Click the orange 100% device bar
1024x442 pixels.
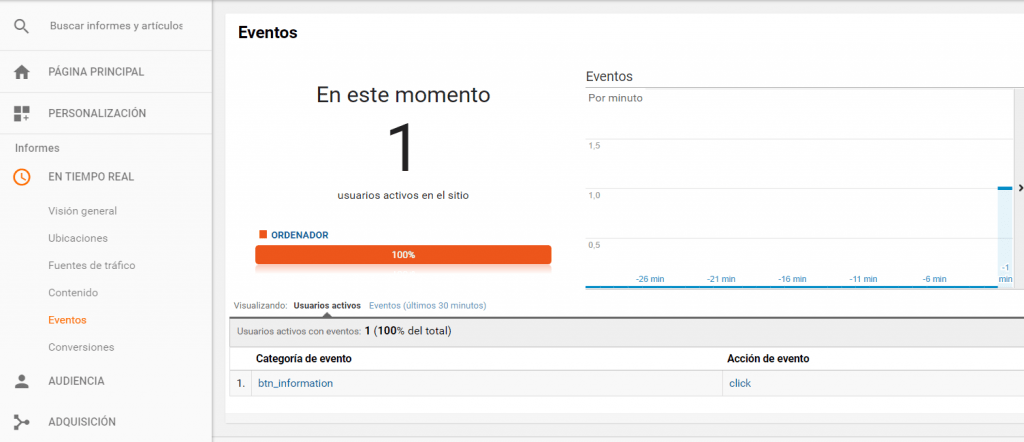(x=403, y=255)
